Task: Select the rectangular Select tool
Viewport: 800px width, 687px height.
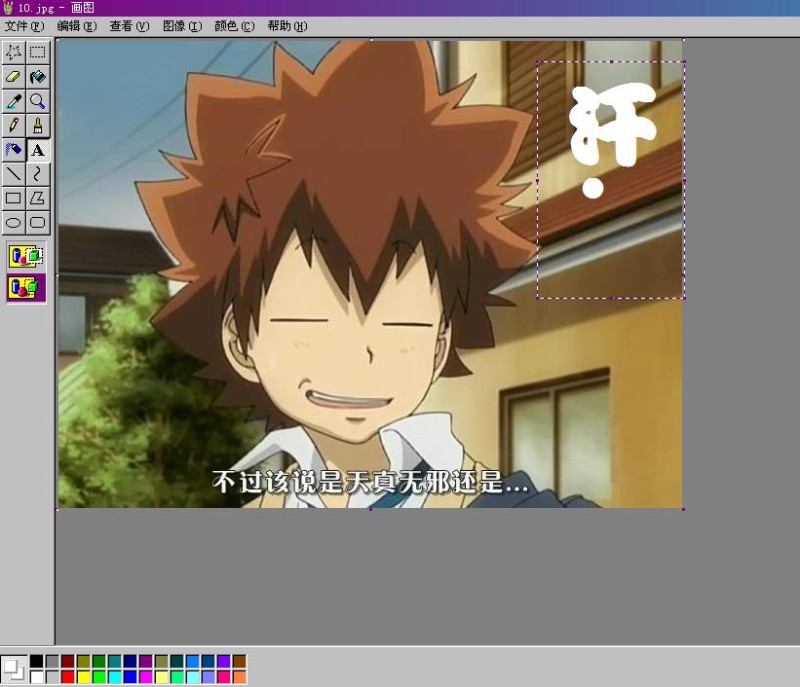Action: (38, 52)
